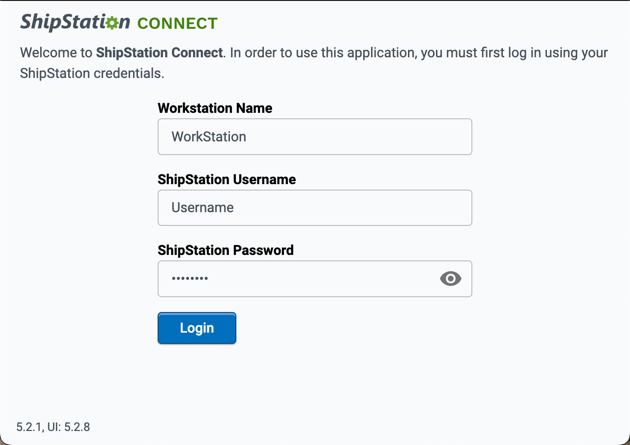Focus the ShipStation Password input field

click(295, 279)
